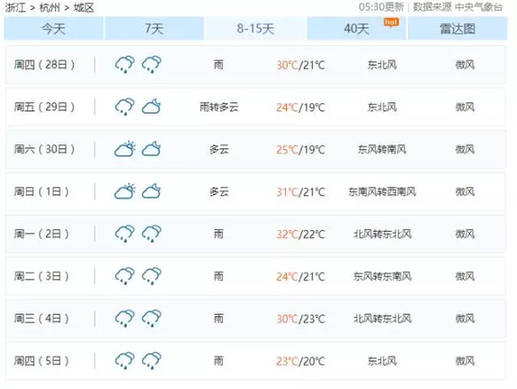Viewport: 517px width, 389px height.
Task: Click second rain icon for 周三 4日
Action: pyautogui.click(x=152, y=318)
